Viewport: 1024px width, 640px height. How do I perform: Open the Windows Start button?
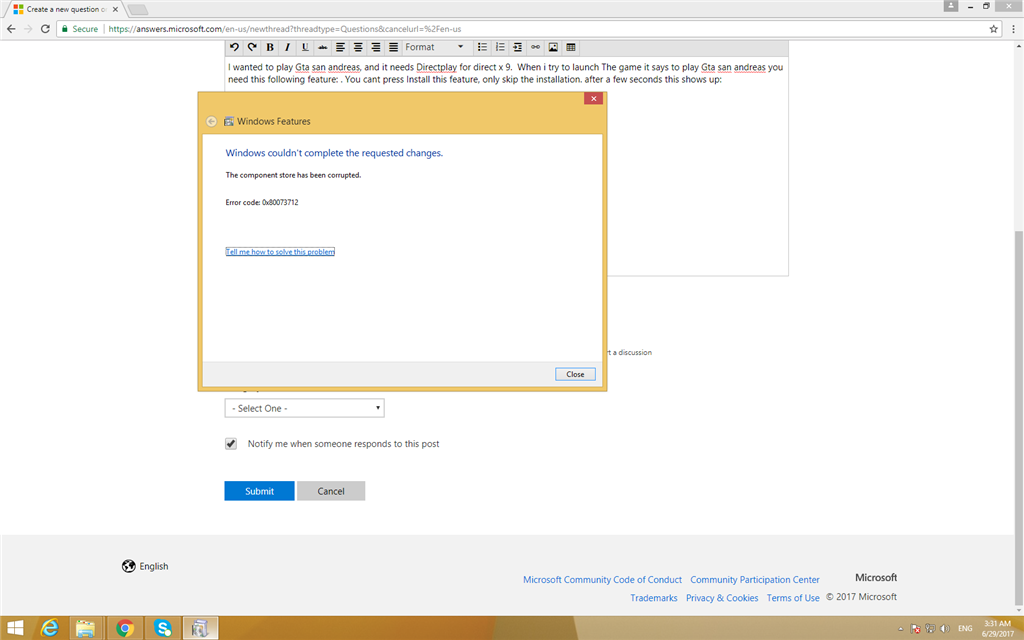(15, 628)
